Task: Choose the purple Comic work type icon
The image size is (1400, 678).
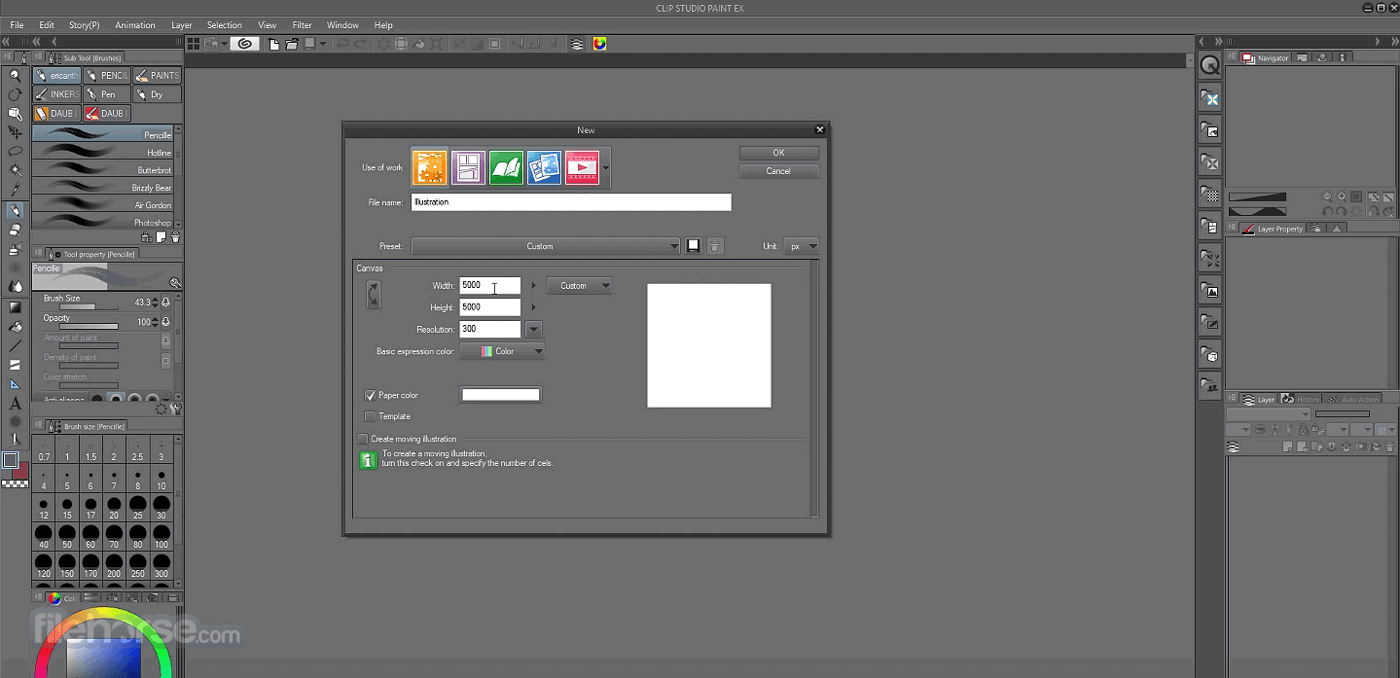Action: click(470, 168)
